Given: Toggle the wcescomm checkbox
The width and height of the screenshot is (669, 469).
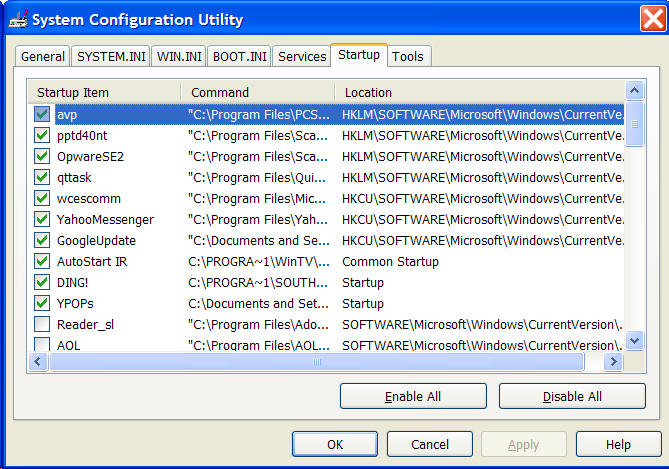Looking at the screenshot, I should tap(42, 198).
